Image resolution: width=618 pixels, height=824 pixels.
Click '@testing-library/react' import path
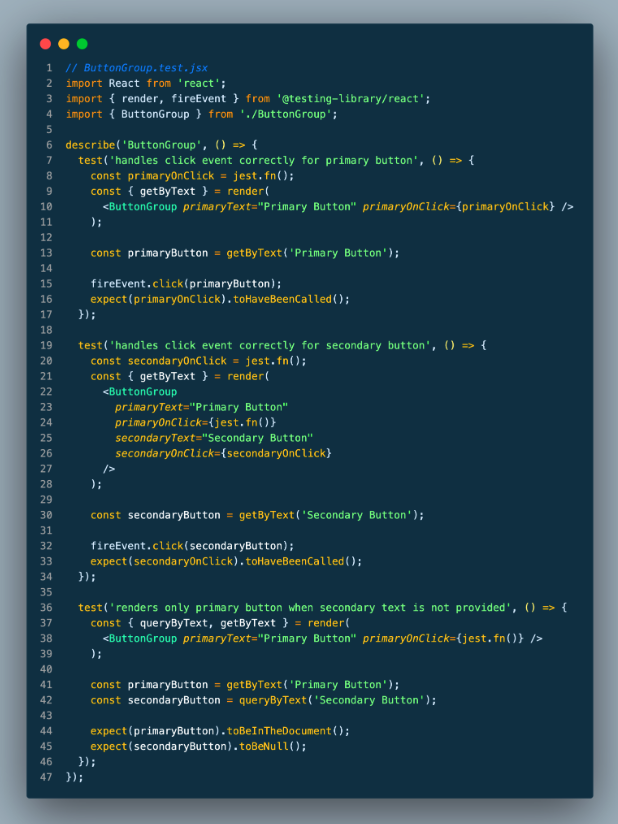point(351,98)
